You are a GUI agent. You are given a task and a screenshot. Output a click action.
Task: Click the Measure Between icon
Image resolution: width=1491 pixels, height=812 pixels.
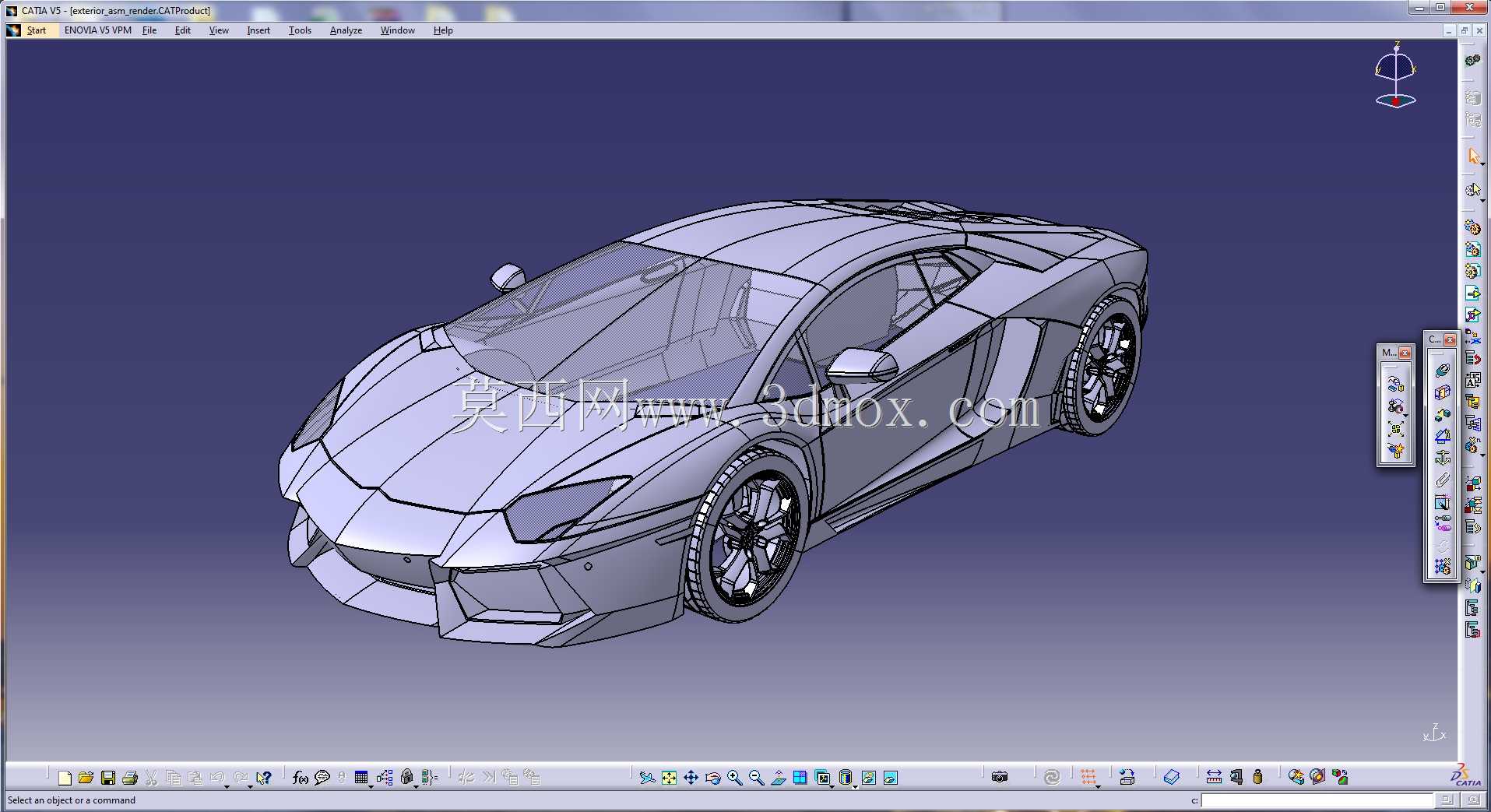[x=1214, y=777]
